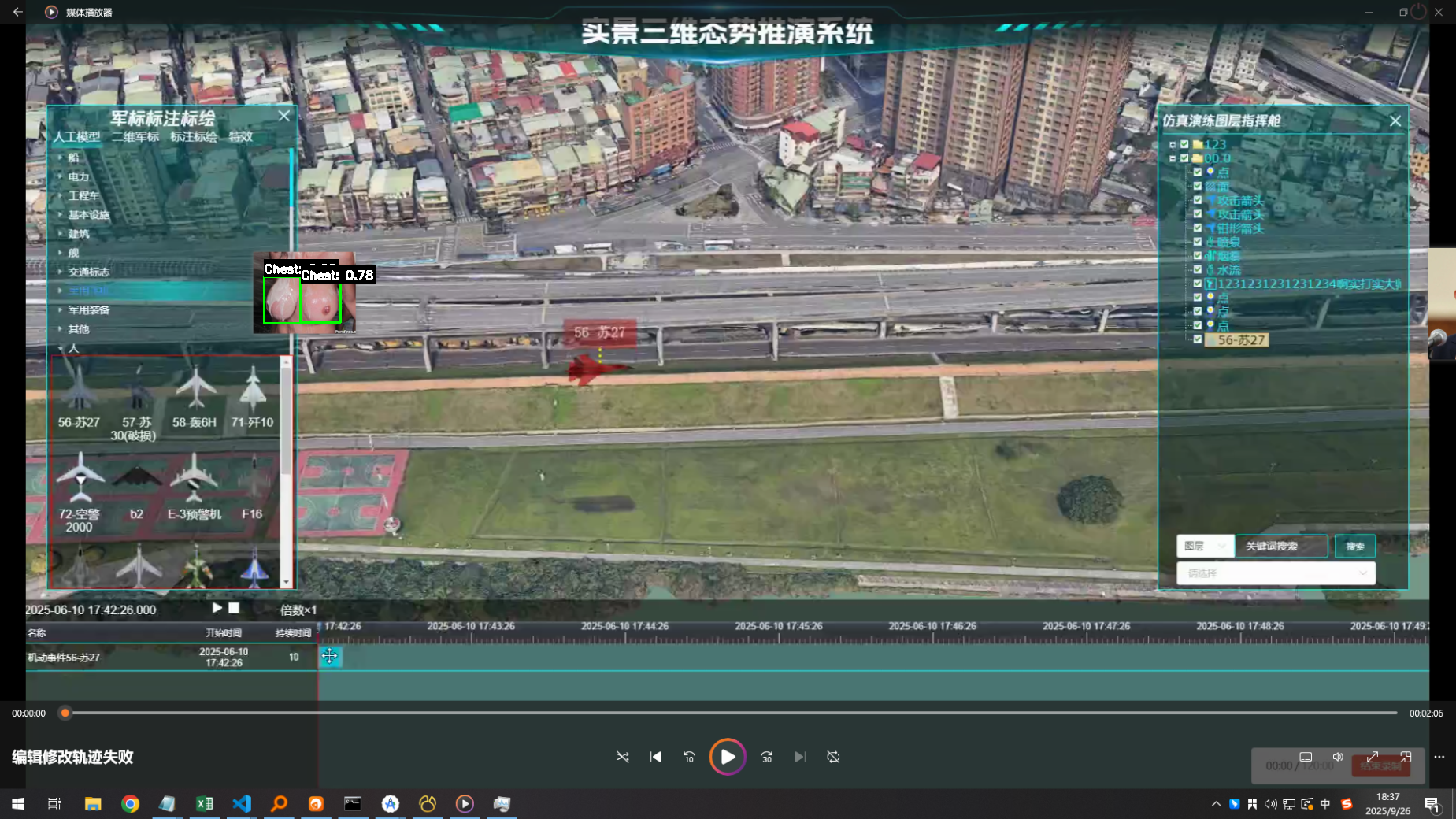The image size is (1456, 819).
Task: Open volume control in player
Action: [x=1337, y=757]
